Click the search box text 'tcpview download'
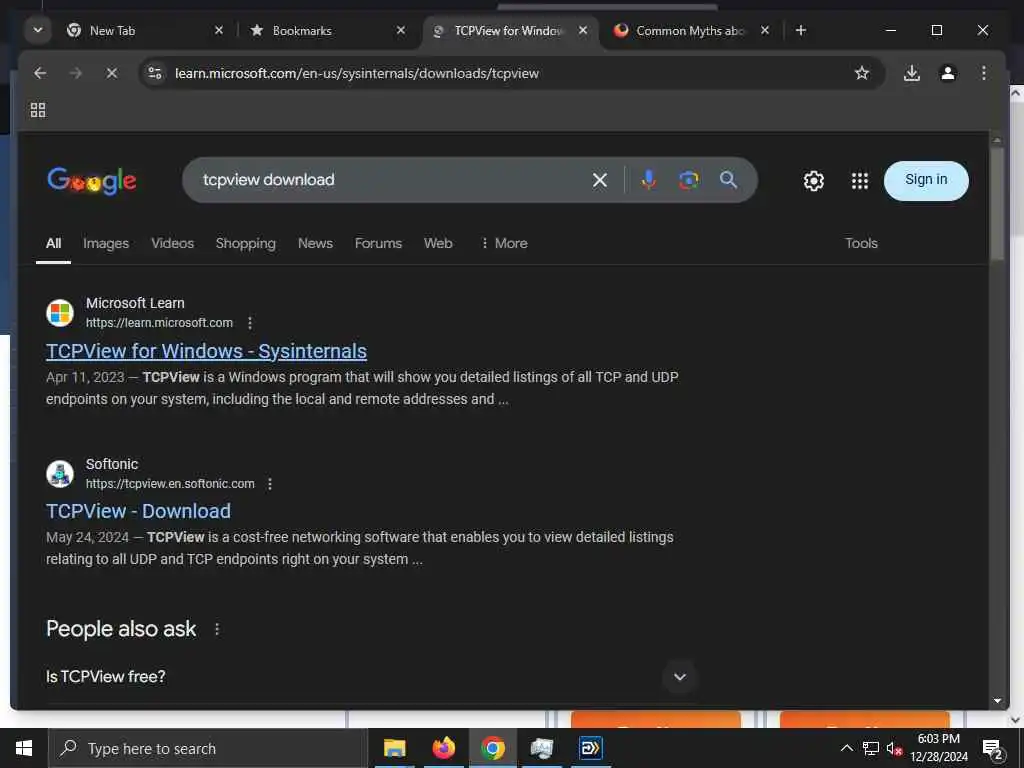 [x=268, y=180]
